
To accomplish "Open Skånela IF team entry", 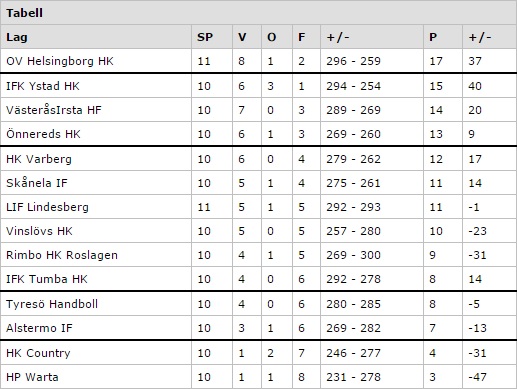I will (x=37, y=183).
